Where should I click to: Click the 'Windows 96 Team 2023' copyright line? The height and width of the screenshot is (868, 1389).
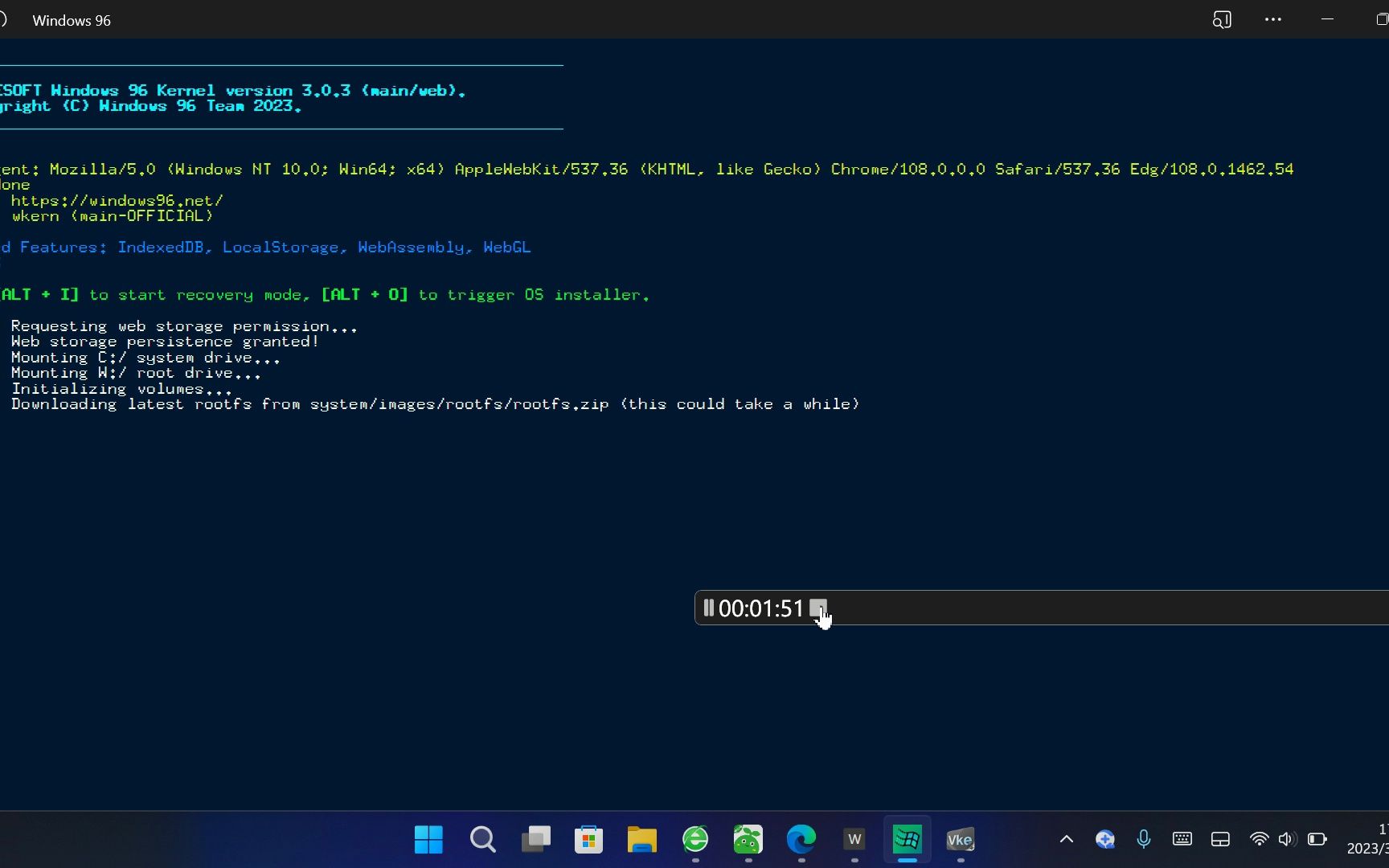[x=151, y=106]
